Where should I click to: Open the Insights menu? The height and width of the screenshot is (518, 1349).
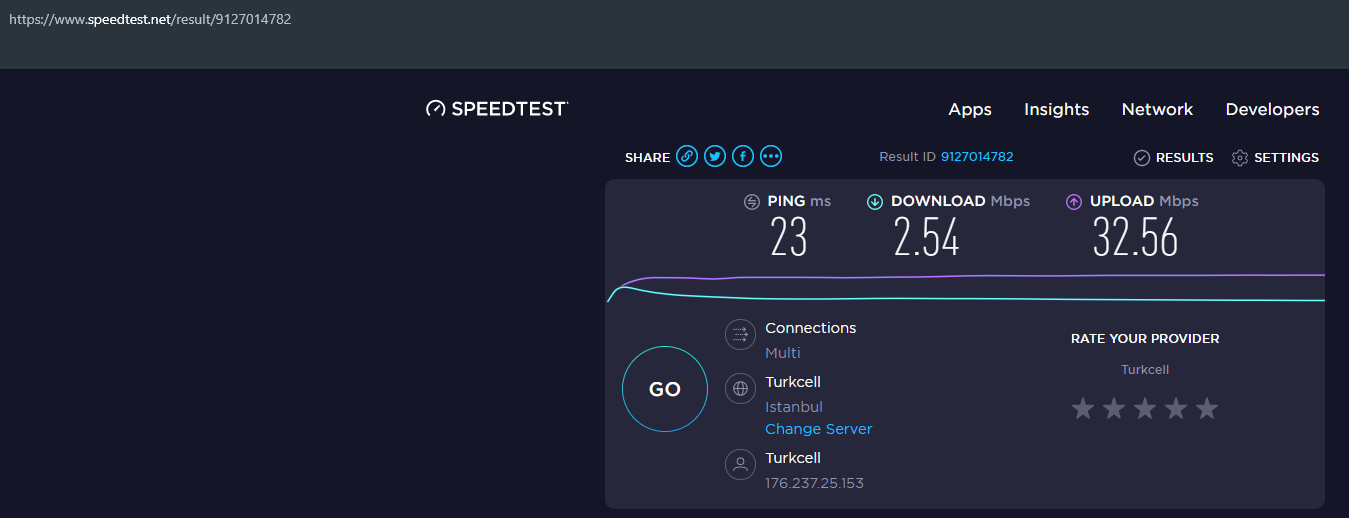pos(1056,110)
